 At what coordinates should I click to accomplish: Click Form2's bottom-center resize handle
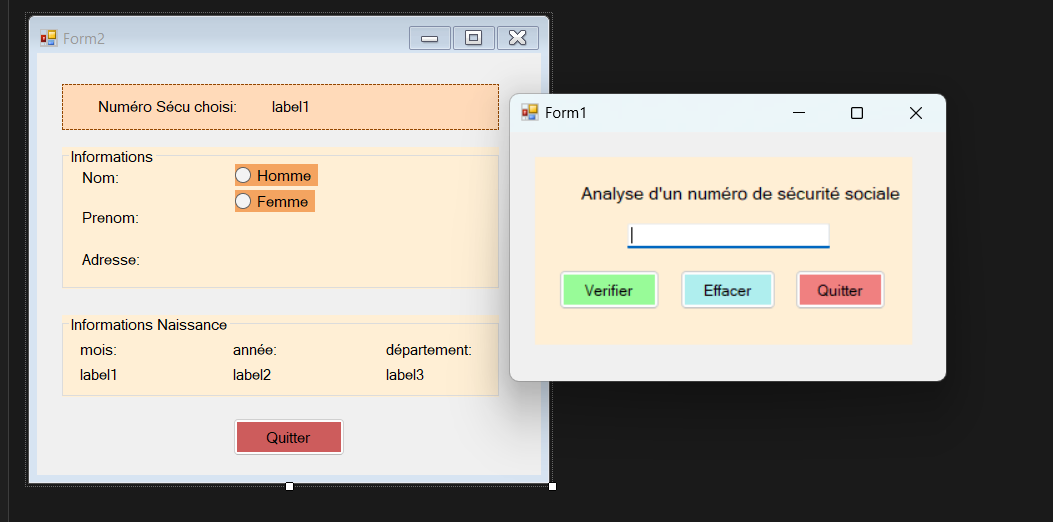click(289, 486)
